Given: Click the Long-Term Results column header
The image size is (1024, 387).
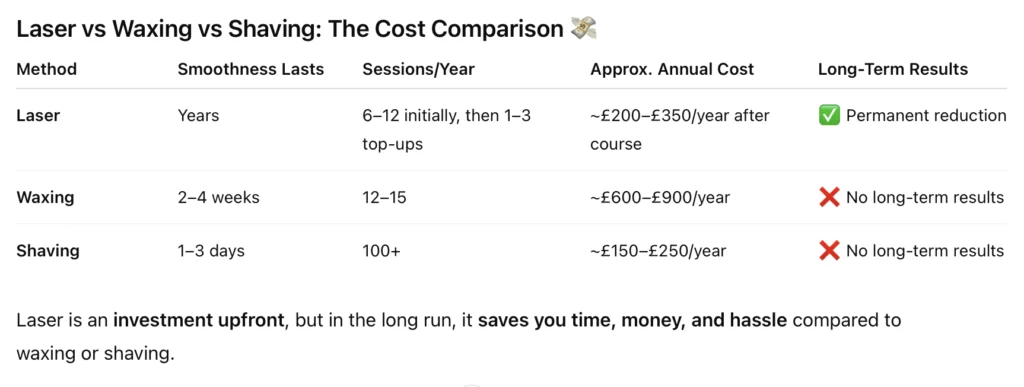Looking at the screenshot, I should tap(893, 69).
